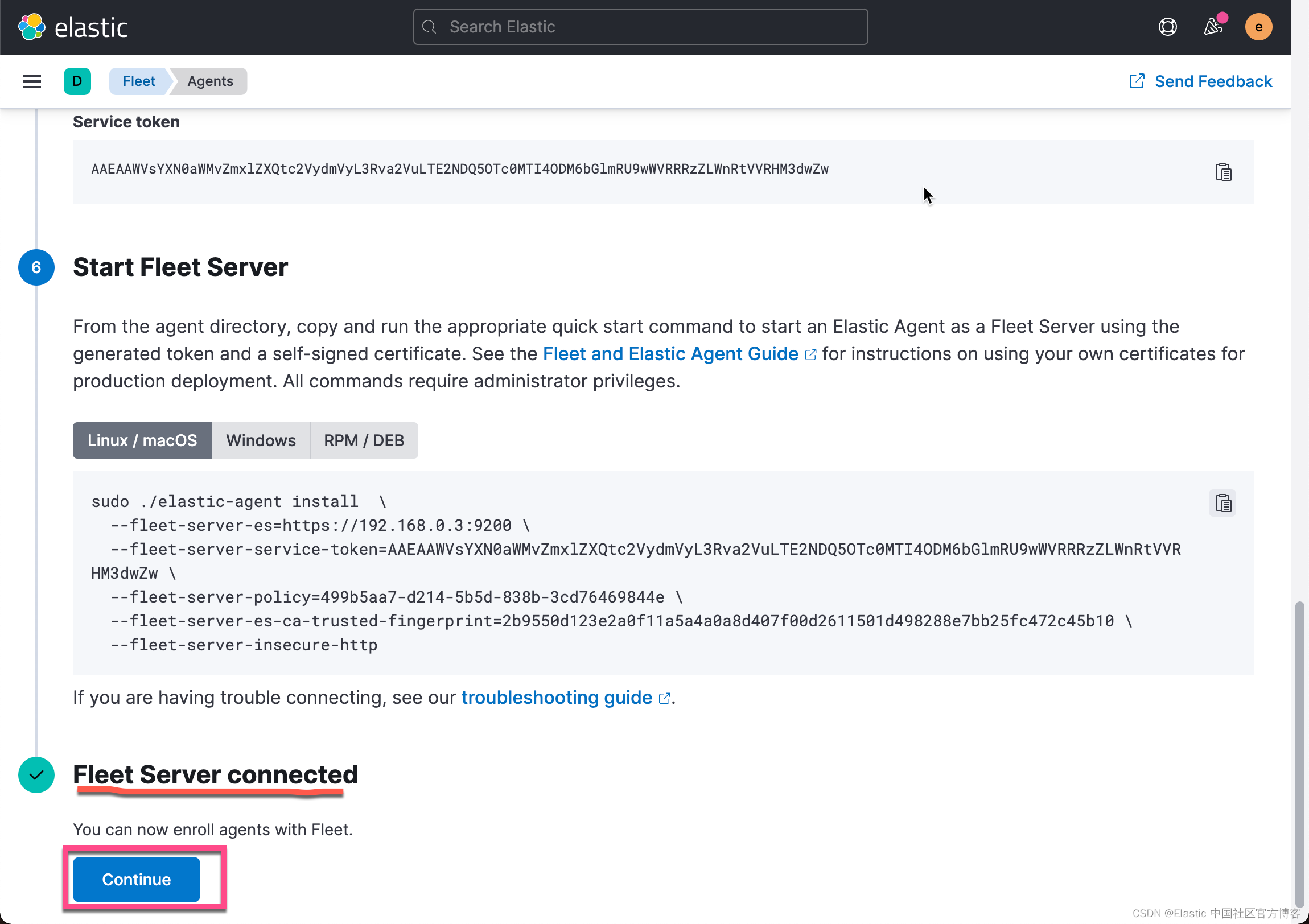Navigate to Fleet via the breadcrumb
Screen dimensions: 1309x924
[138, 81]
